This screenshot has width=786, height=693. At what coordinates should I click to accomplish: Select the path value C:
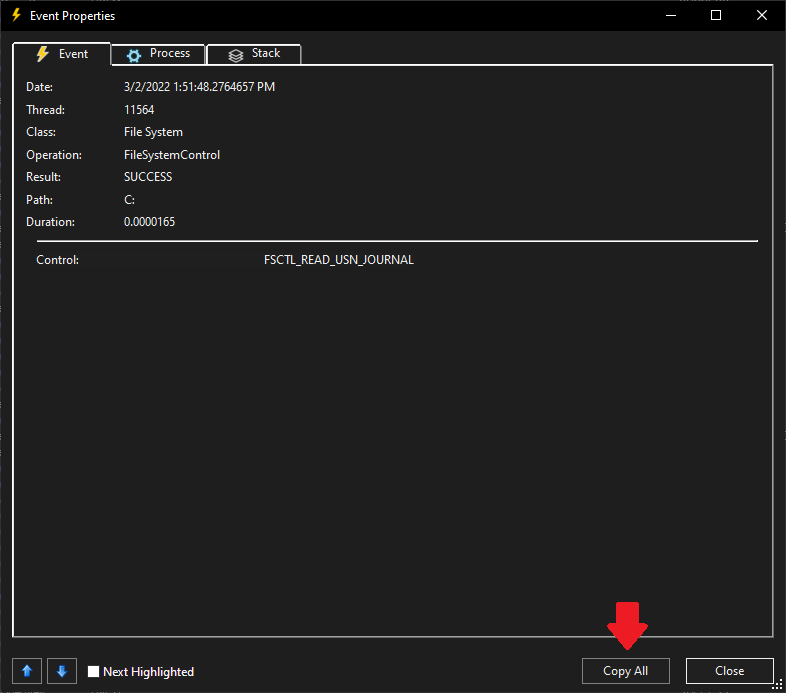pos(129,200)
